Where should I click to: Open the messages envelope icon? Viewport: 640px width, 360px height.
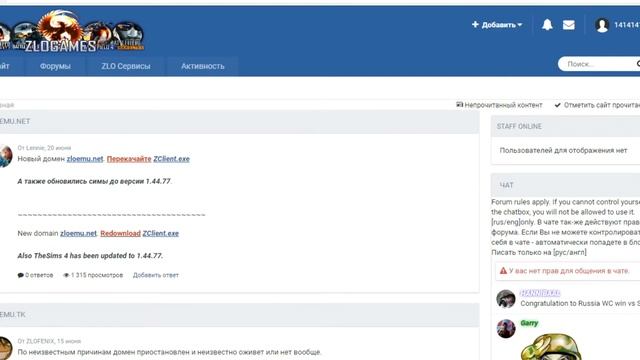569,25
